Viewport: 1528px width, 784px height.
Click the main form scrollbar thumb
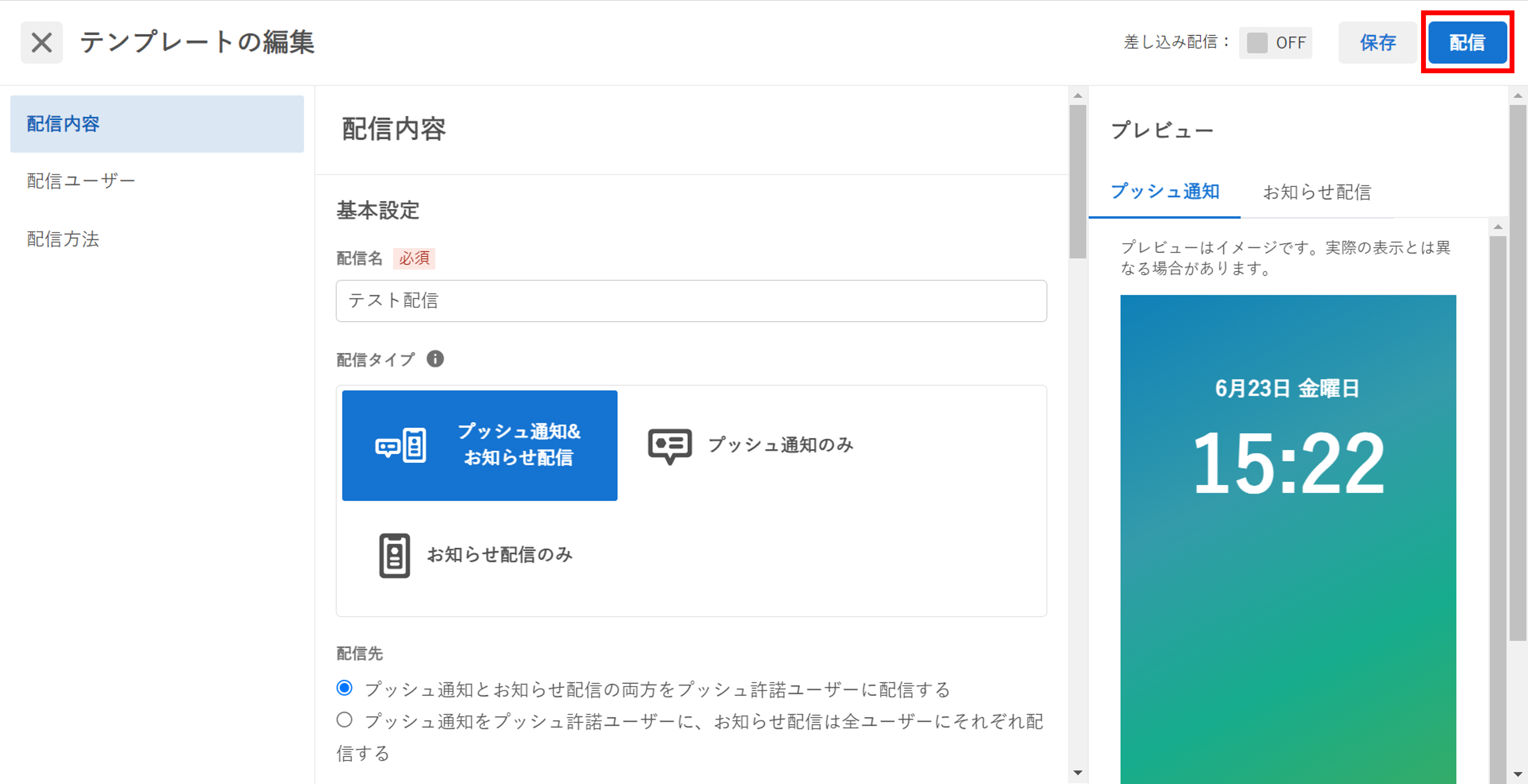1078,181
